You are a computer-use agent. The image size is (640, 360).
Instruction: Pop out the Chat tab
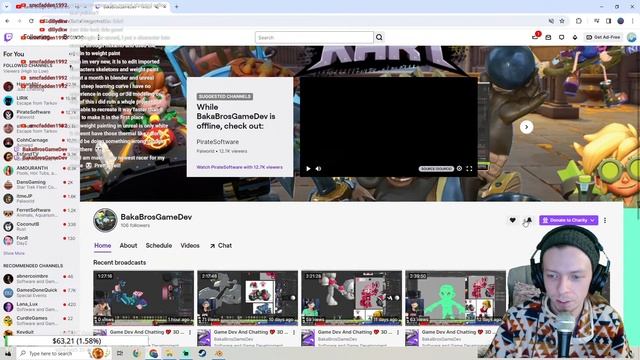(221, 246)
